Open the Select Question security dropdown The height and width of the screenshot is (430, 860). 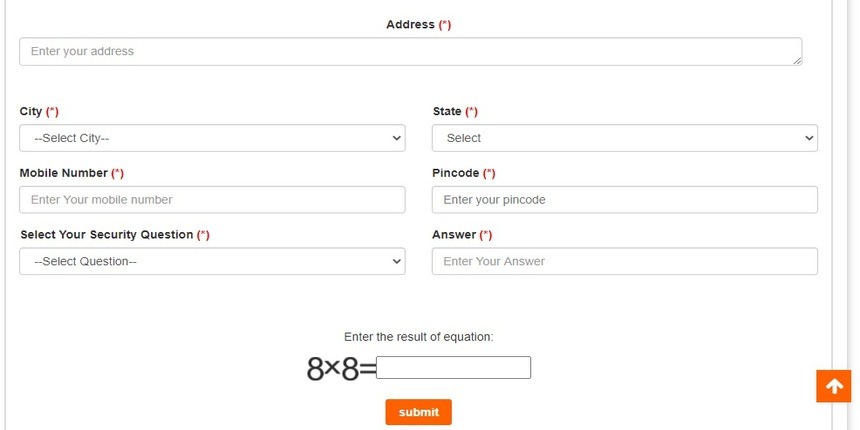pyautogui.click(x=212, y=261)
